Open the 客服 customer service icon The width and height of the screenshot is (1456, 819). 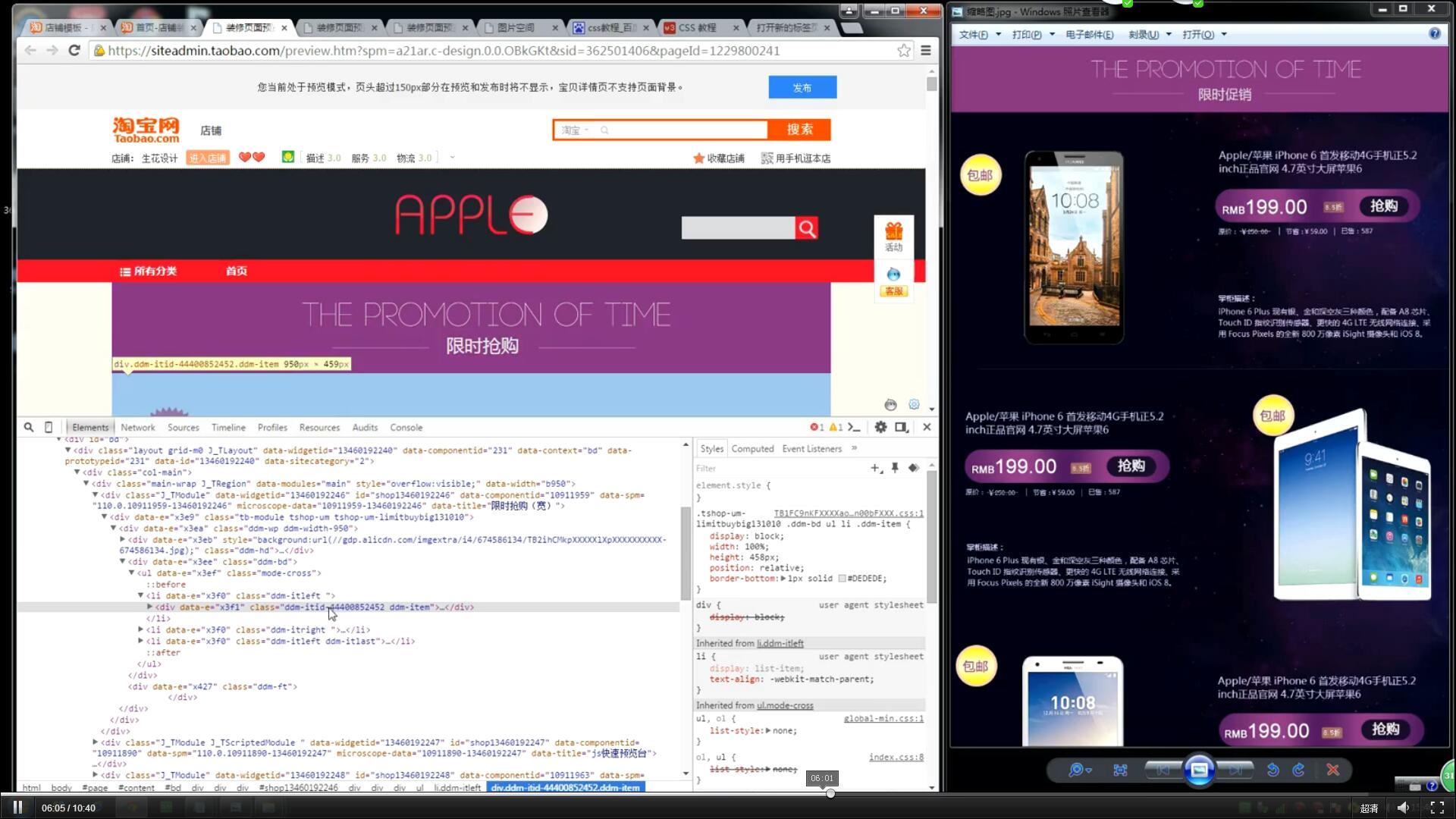pyautogui.click(x=894, y=281)
